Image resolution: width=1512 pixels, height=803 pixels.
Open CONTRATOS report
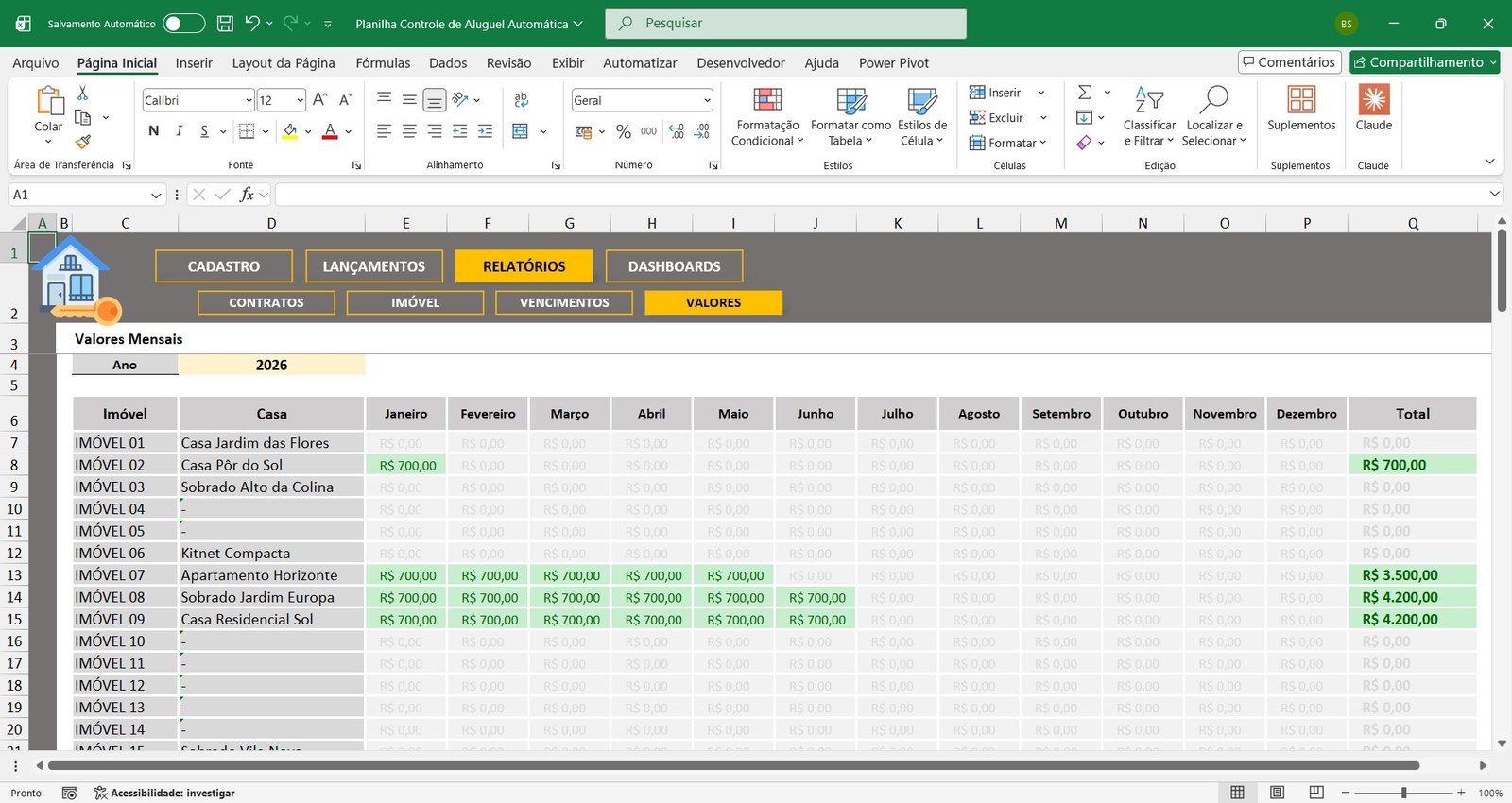tap(266, 302)
